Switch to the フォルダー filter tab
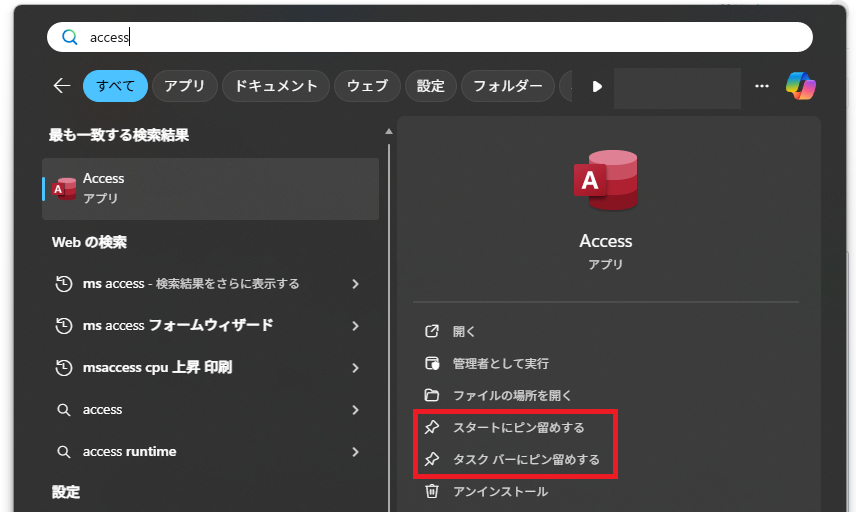 click(x=508, y=86)
